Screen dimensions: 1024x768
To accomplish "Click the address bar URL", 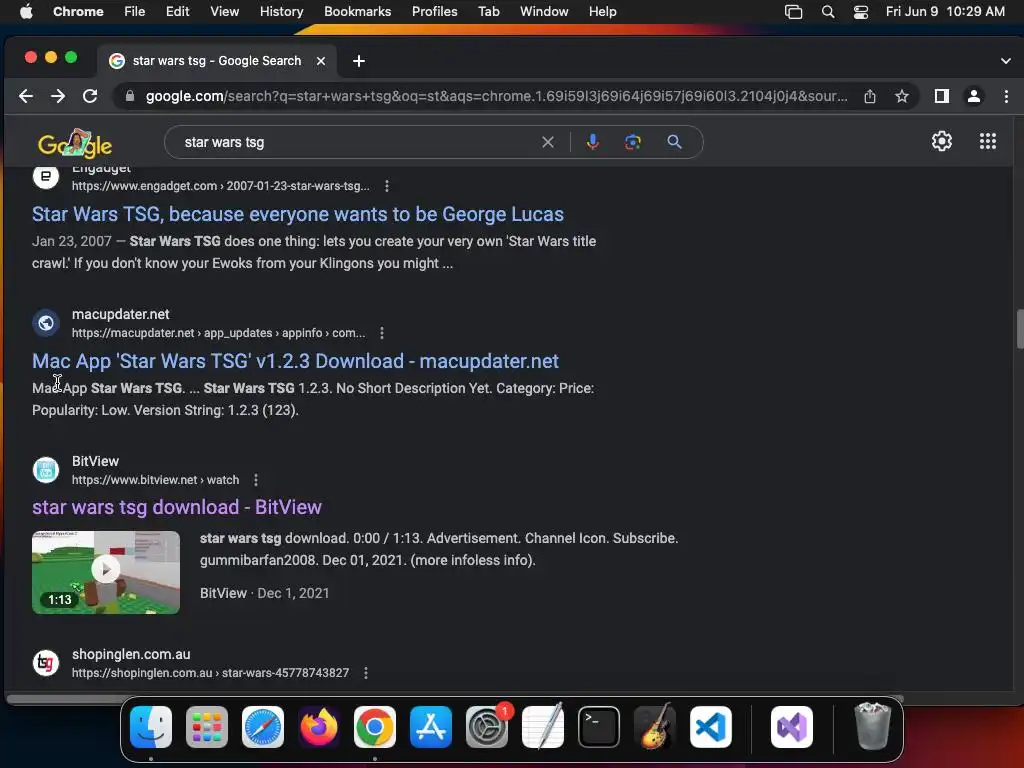I will tap(496, 96).
